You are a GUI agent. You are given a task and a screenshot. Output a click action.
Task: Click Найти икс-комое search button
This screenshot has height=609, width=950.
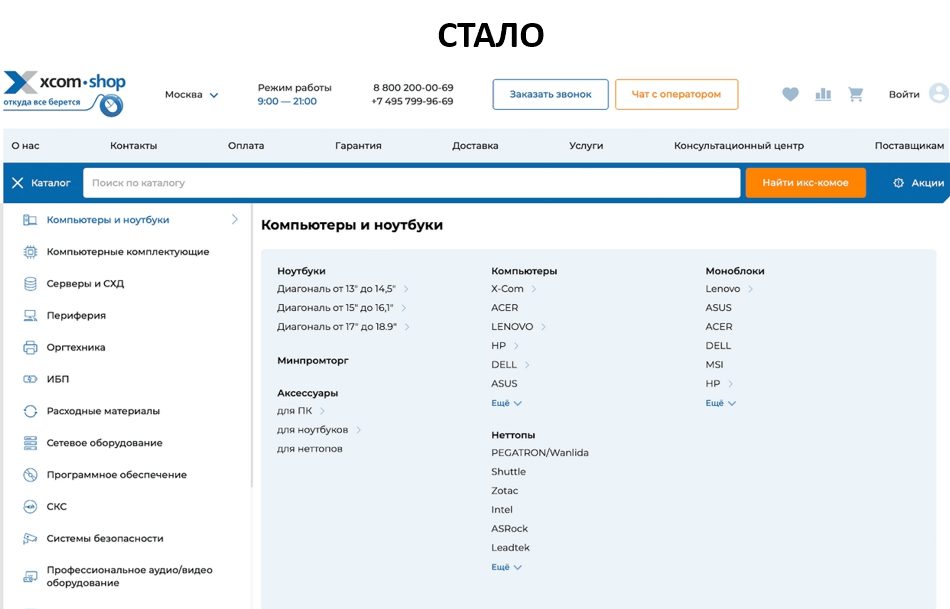point(805,183)
